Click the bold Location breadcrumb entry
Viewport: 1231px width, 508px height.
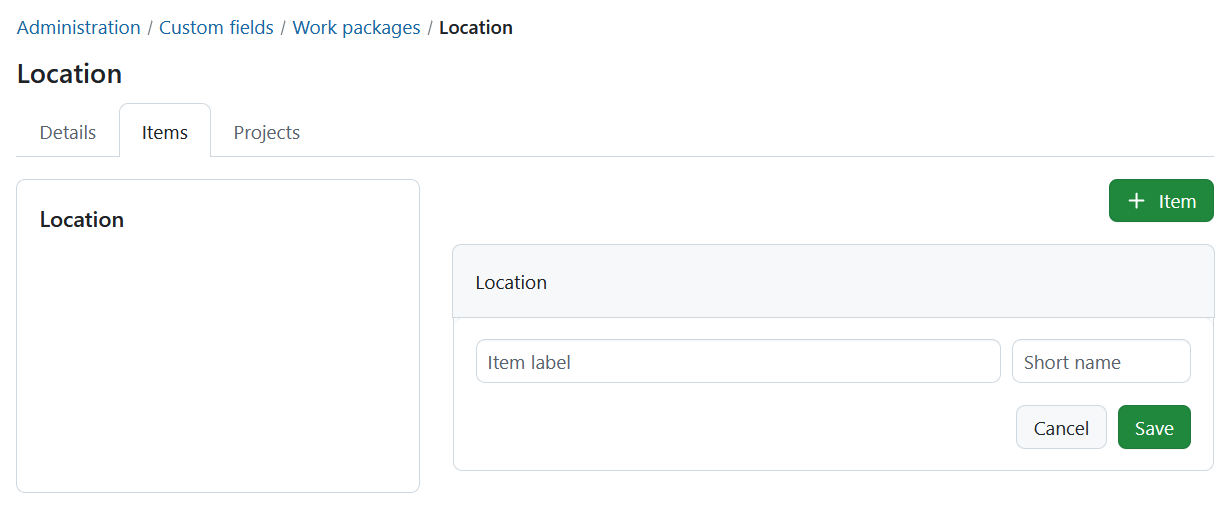(x=476, y=28)
